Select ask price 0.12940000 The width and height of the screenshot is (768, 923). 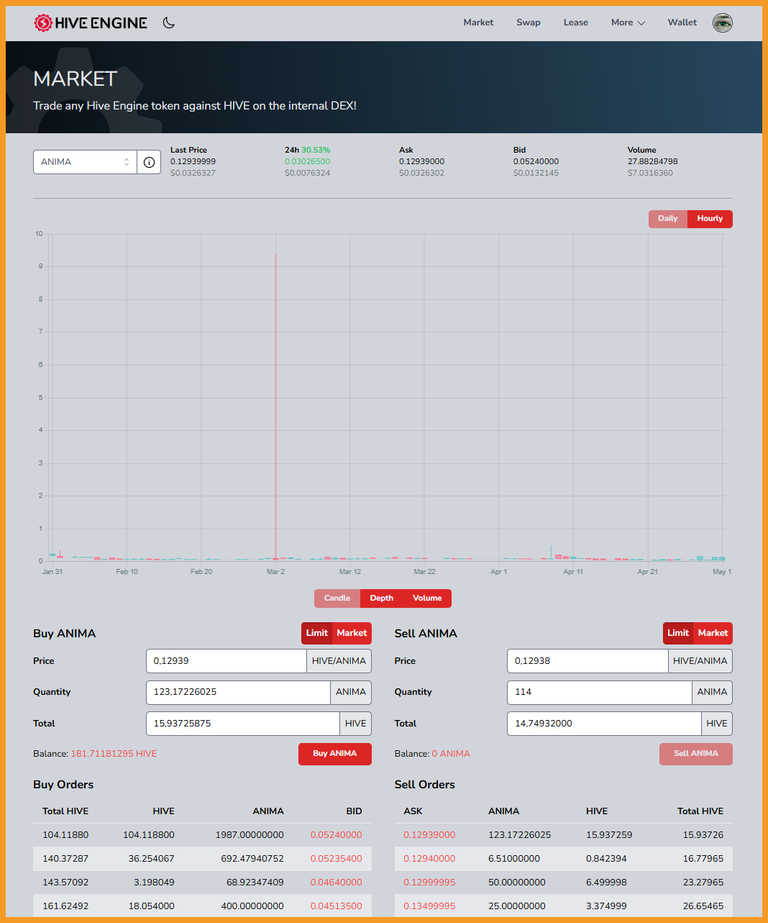tap(429, 859)
